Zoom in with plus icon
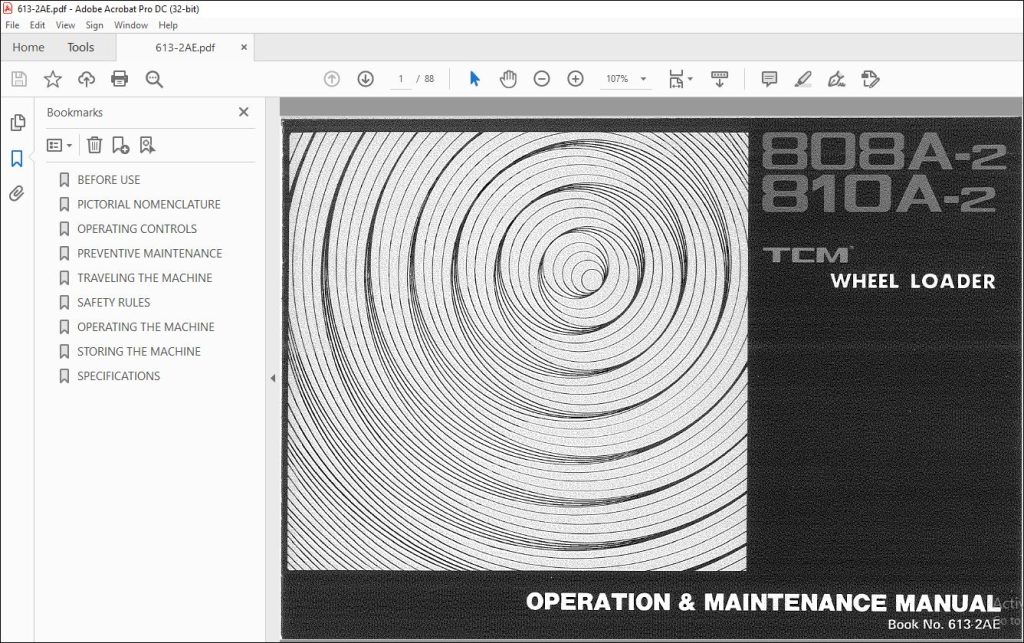The height and width of the screenshot is (643, 1024). tap(575, 79)
